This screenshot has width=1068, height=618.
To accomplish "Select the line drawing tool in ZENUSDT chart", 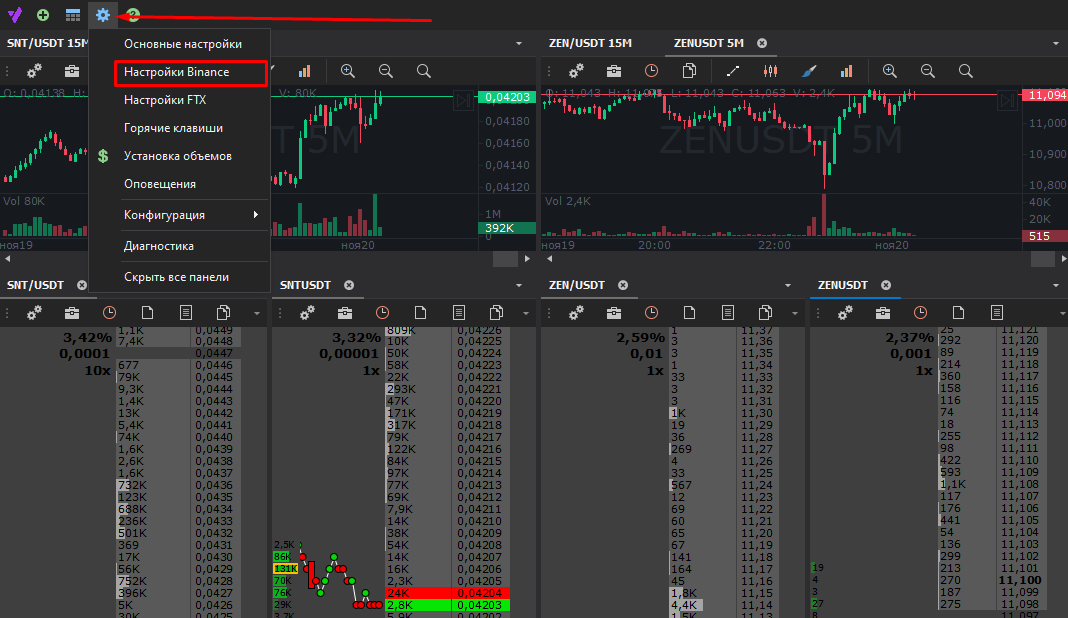I will coord(733,71).
